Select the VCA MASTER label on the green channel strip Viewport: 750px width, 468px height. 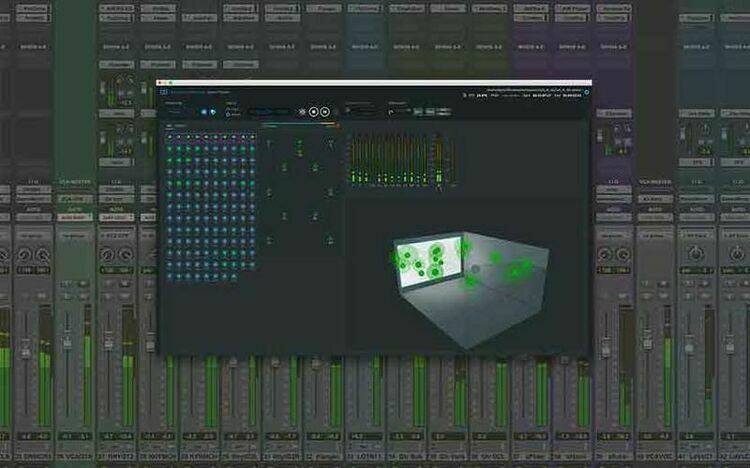coord(75,182)
